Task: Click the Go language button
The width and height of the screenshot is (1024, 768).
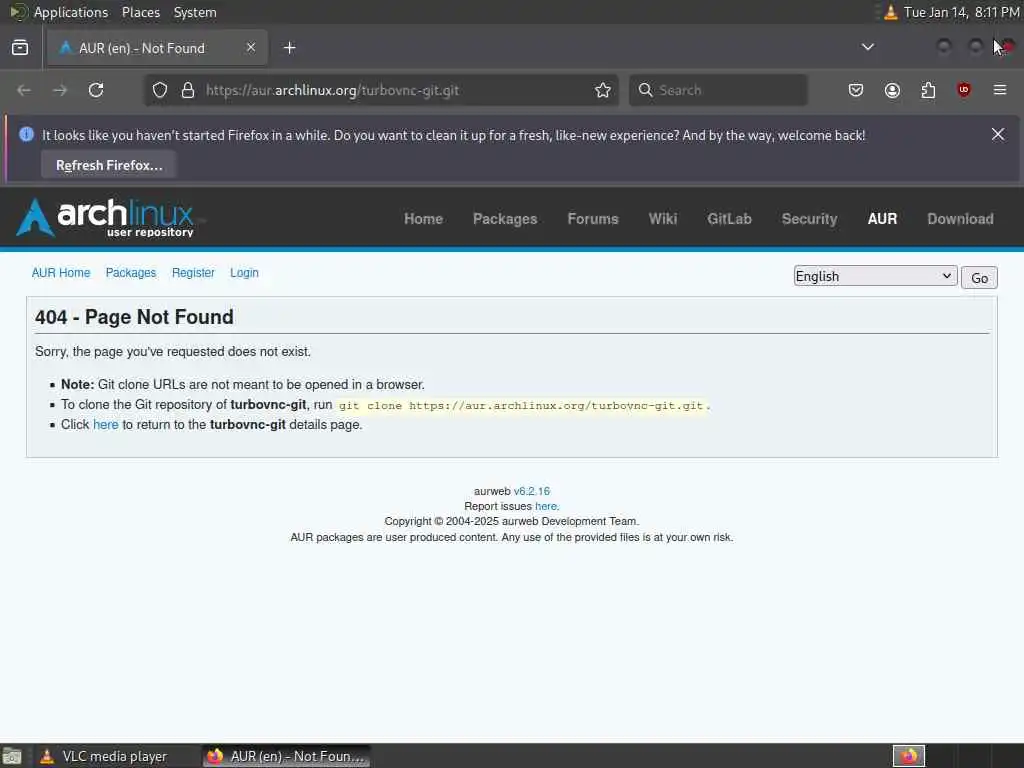Action: (x=979, y=278)
